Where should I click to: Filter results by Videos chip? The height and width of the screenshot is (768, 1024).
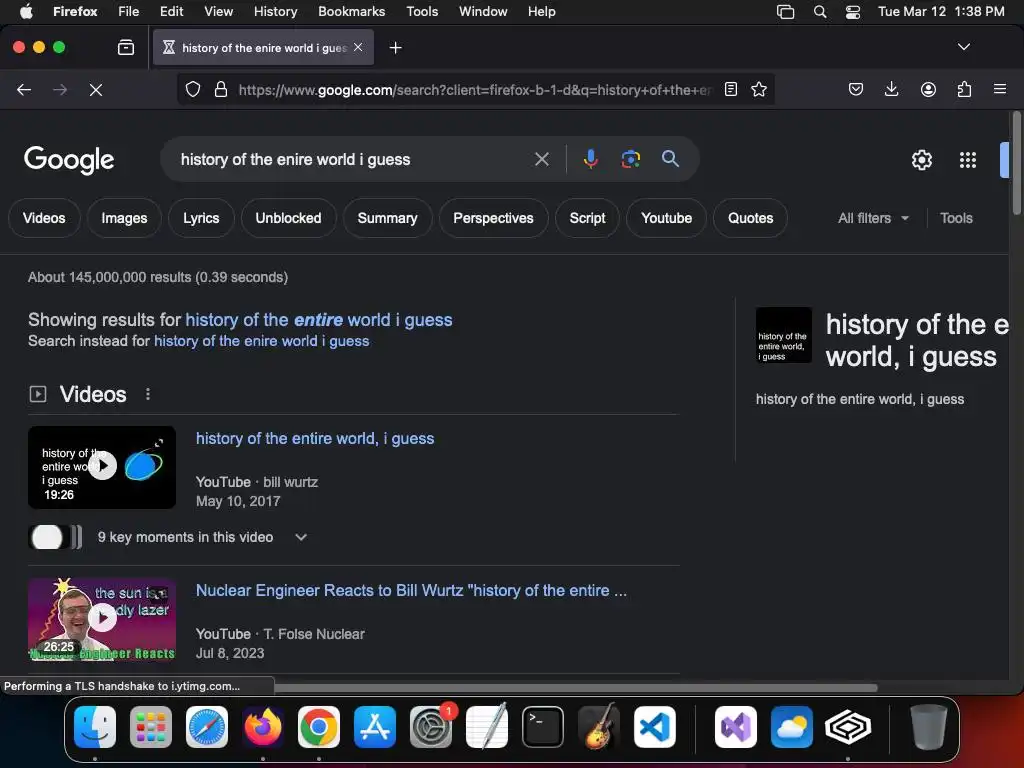(44, 218)
